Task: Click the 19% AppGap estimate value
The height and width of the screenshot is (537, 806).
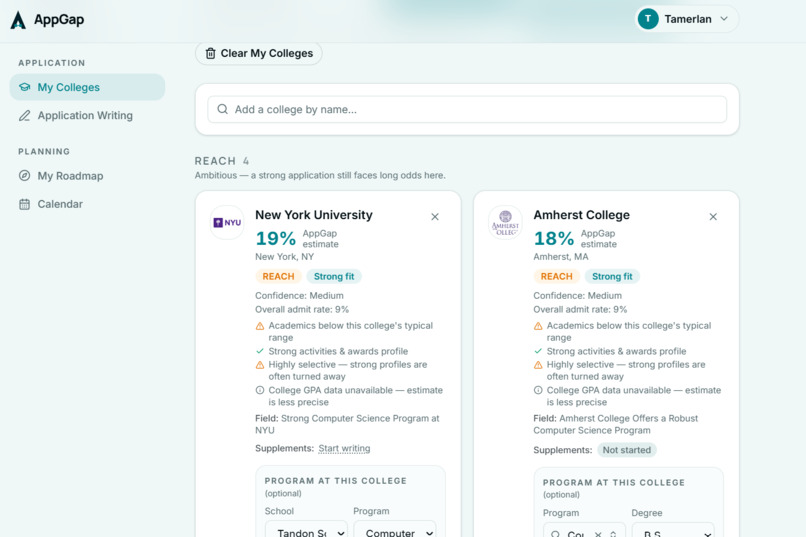Action: [276, 238]
